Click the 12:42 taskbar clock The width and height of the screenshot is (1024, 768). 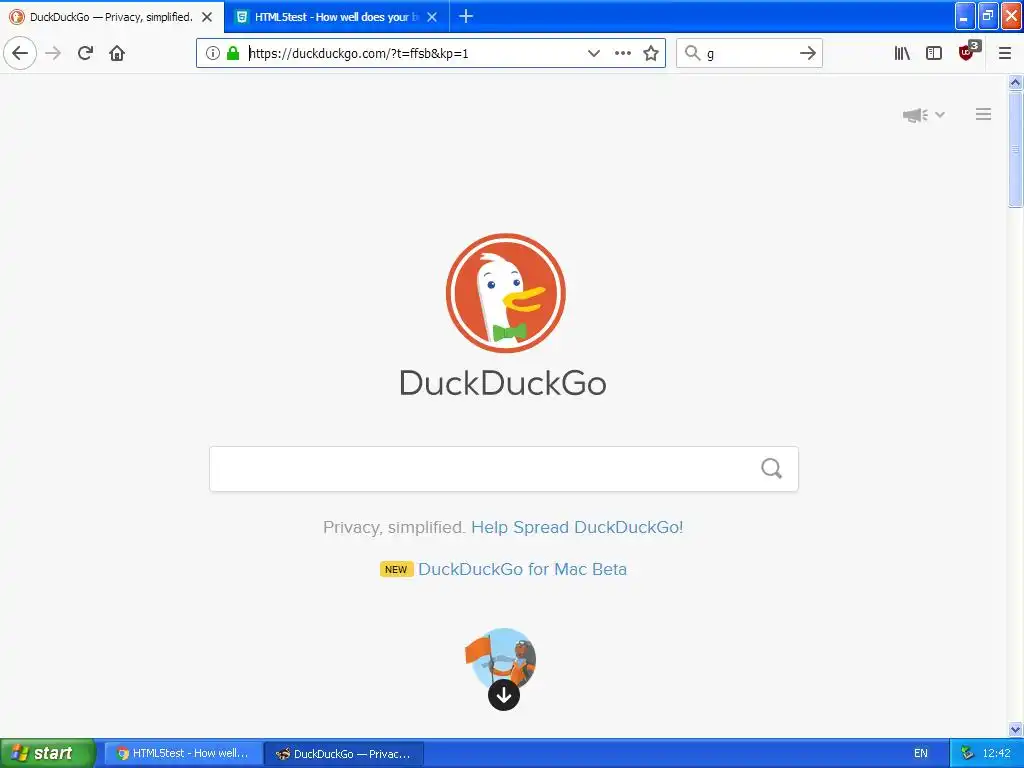(x=997, y=753)
